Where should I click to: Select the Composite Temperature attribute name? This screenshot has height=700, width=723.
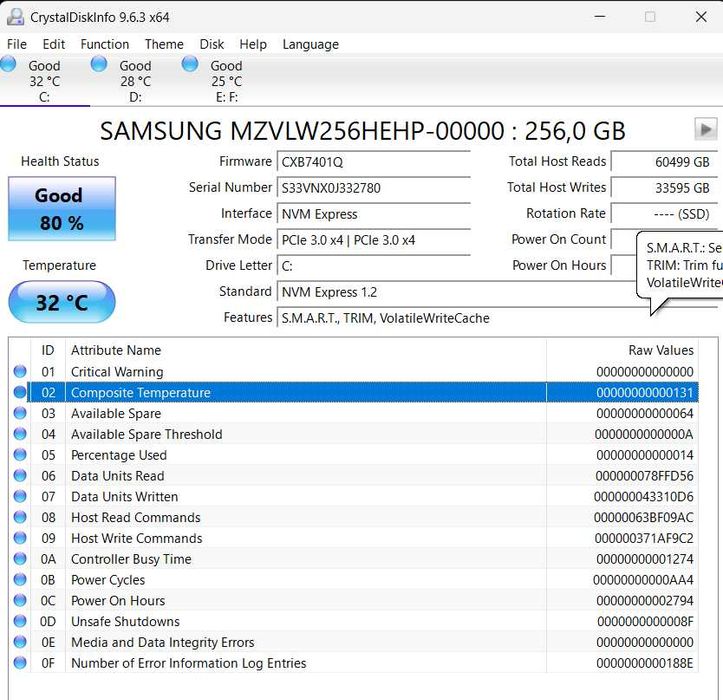pyautogui.click(x=141, y=392)
